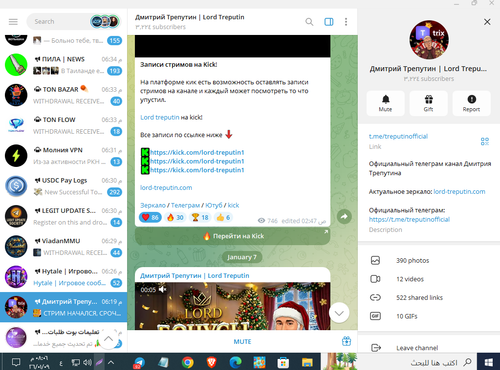Close the channel info panel
This screenshot has height=370, width=500.
pyautogui.click(x=487, y=22)
